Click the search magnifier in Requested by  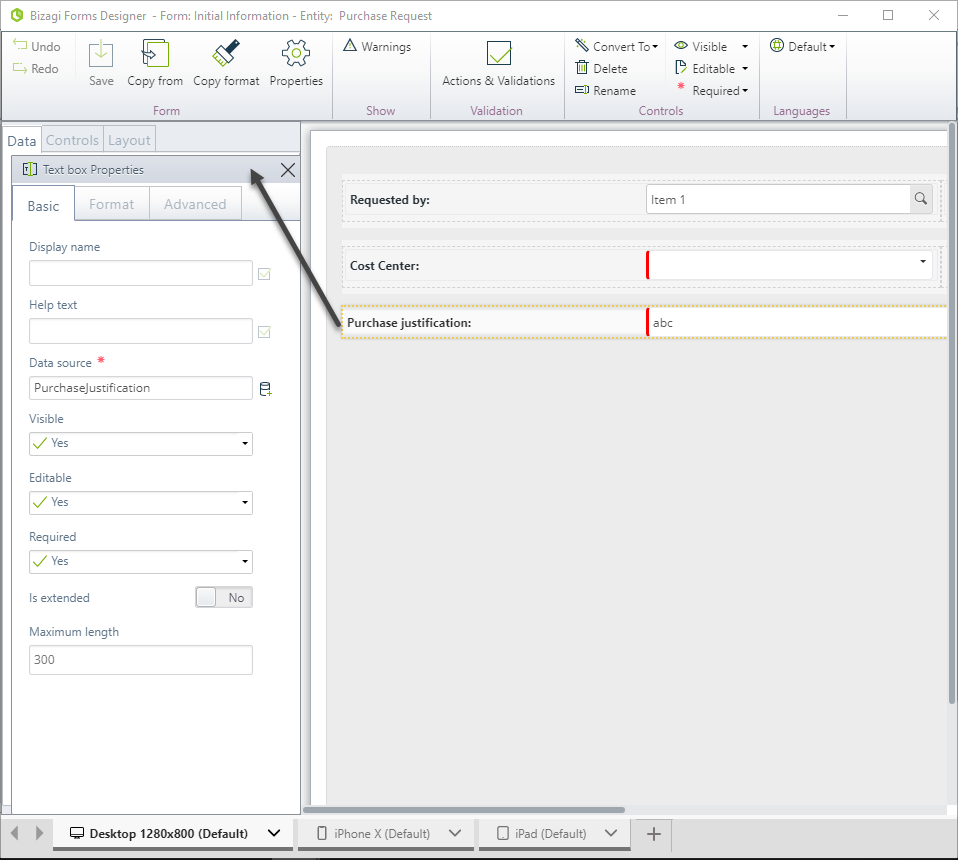coord(921,199)
